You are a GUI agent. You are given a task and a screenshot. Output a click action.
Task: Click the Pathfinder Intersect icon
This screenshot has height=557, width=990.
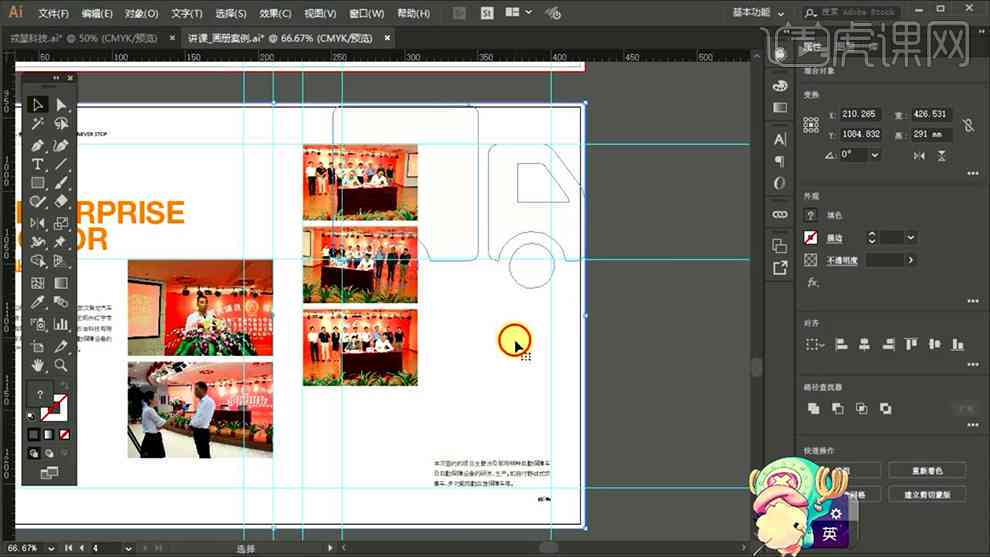pyautogui.click(x=862, y=409)
